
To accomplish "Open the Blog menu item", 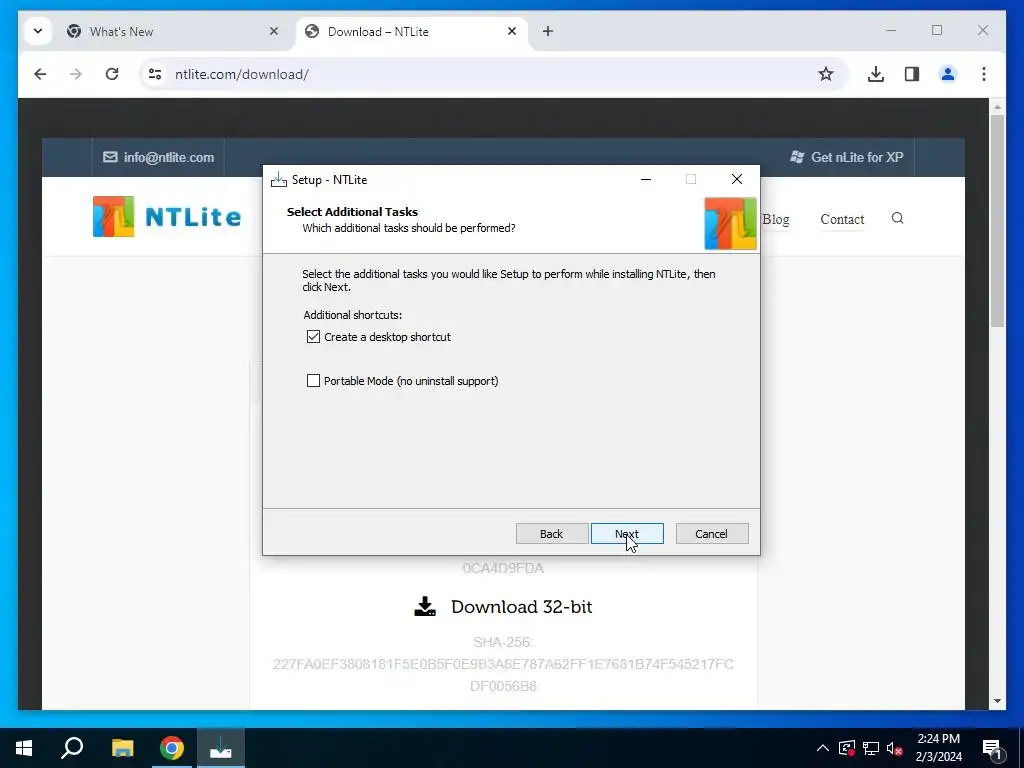I will coord(776,219).
